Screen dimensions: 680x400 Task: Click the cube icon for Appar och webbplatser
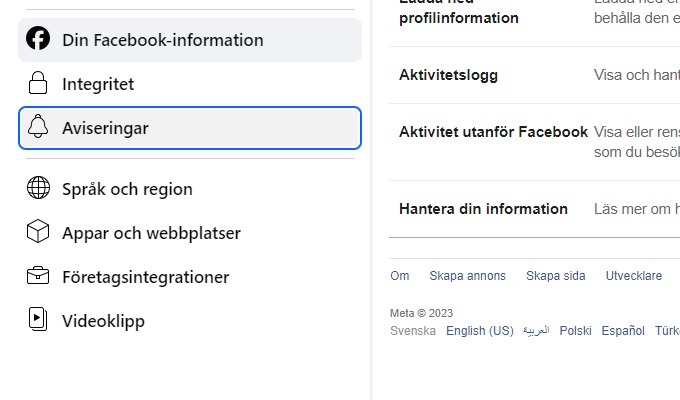tap(38, 231)
